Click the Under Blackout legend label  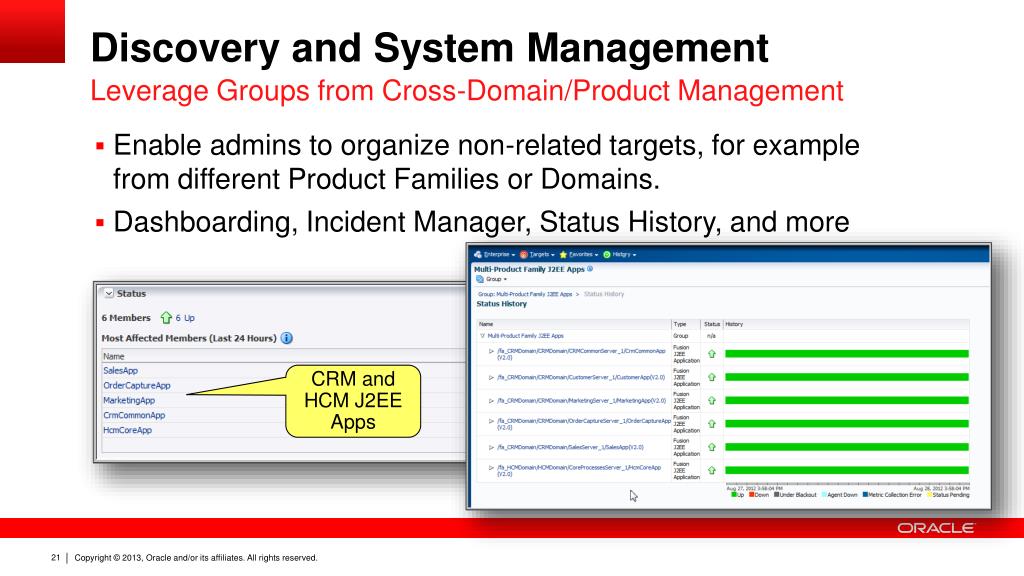coord(798,495)
